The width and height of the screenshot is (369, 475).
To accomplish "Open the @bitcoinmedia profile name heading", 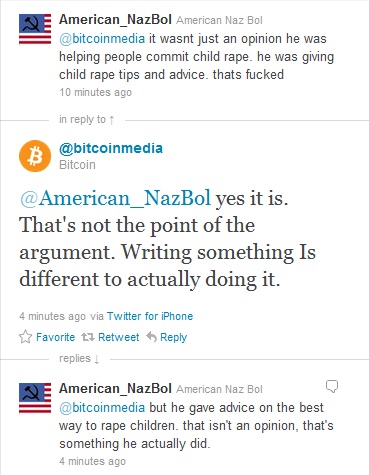I will pos(111,148).
